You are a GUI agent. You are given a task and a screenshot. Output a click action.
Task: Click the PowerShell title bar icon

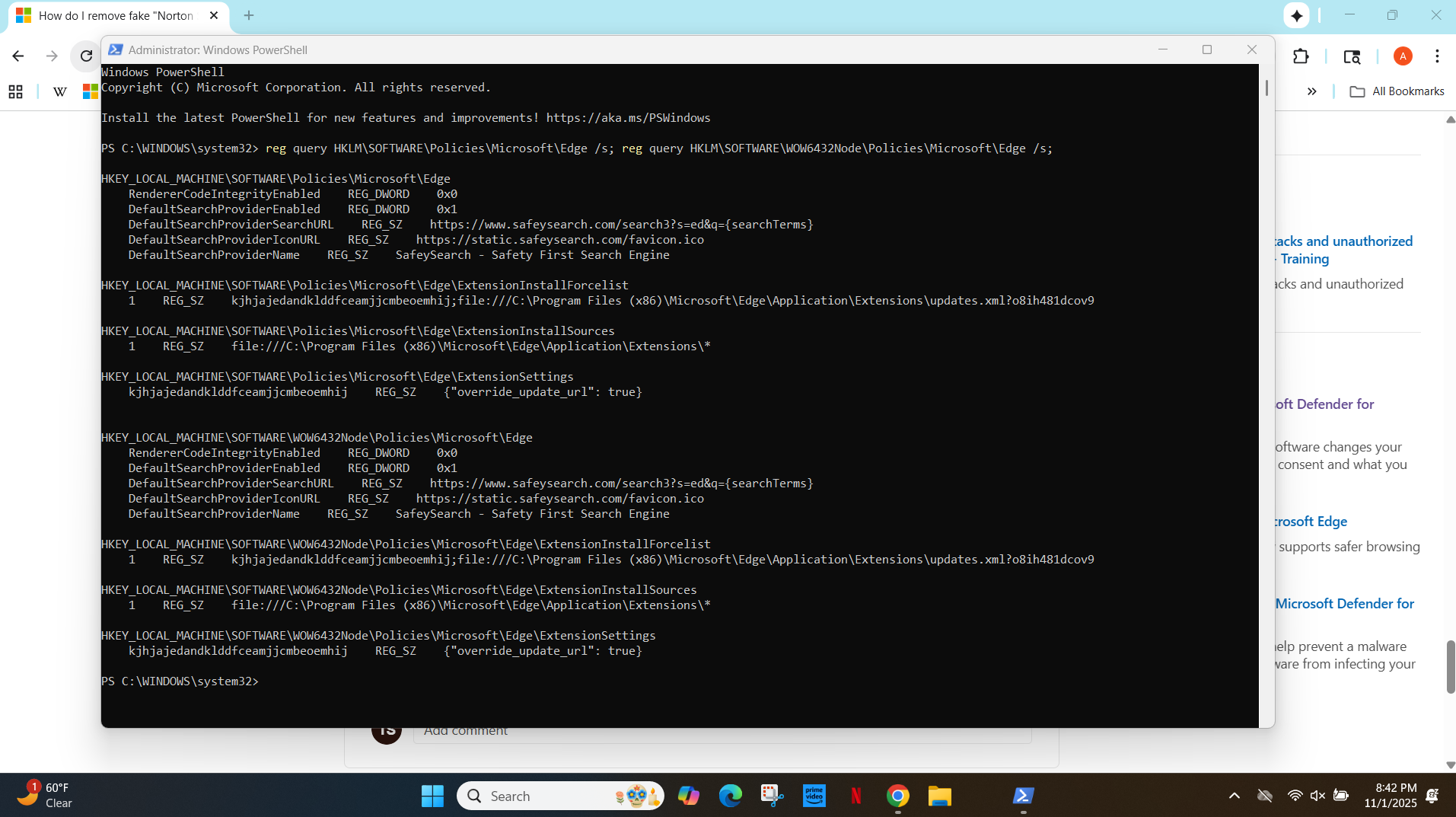[116, 49]
